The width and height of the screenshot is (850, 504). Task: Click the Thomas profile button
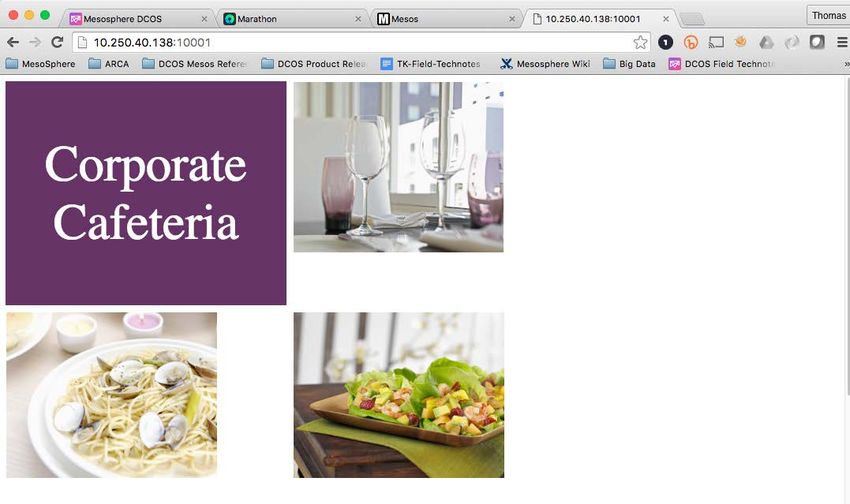828,15
